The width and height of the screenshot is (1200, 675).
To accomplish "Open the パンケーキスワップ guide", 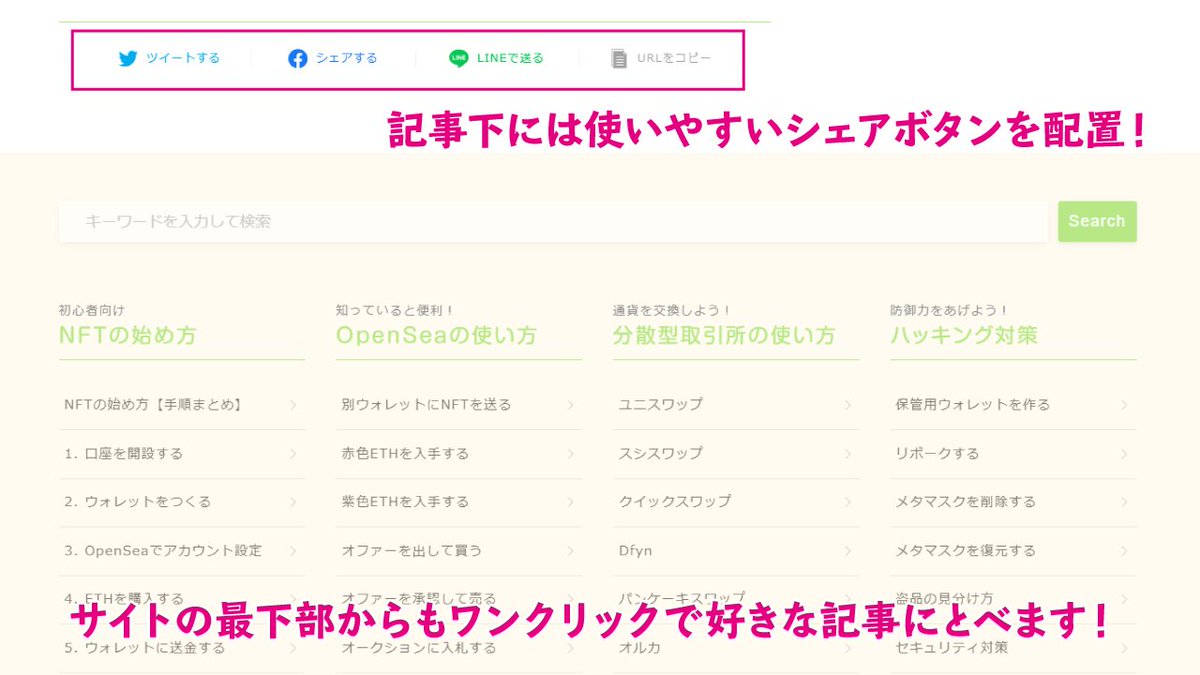I will [x=682, y=598].
